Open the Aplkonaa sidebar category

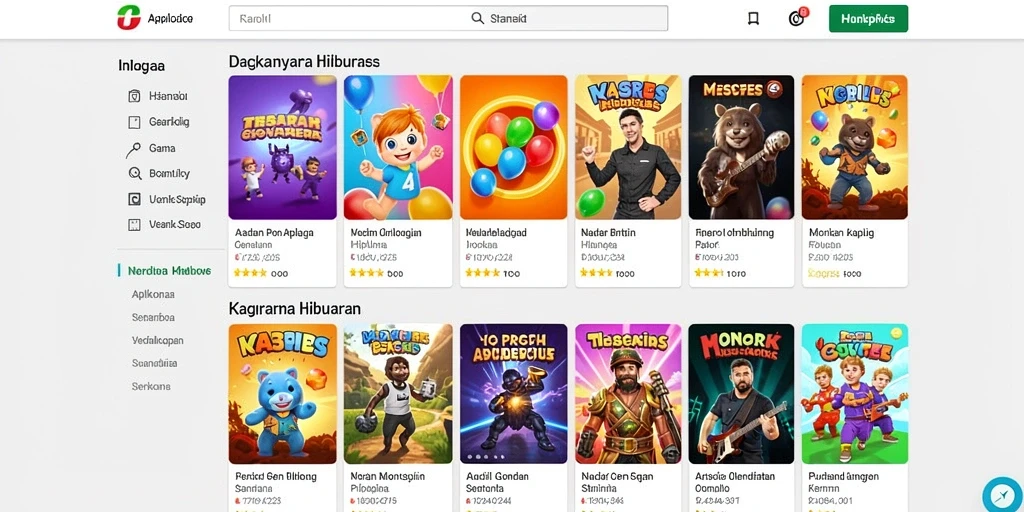click(x=153, y=295)
